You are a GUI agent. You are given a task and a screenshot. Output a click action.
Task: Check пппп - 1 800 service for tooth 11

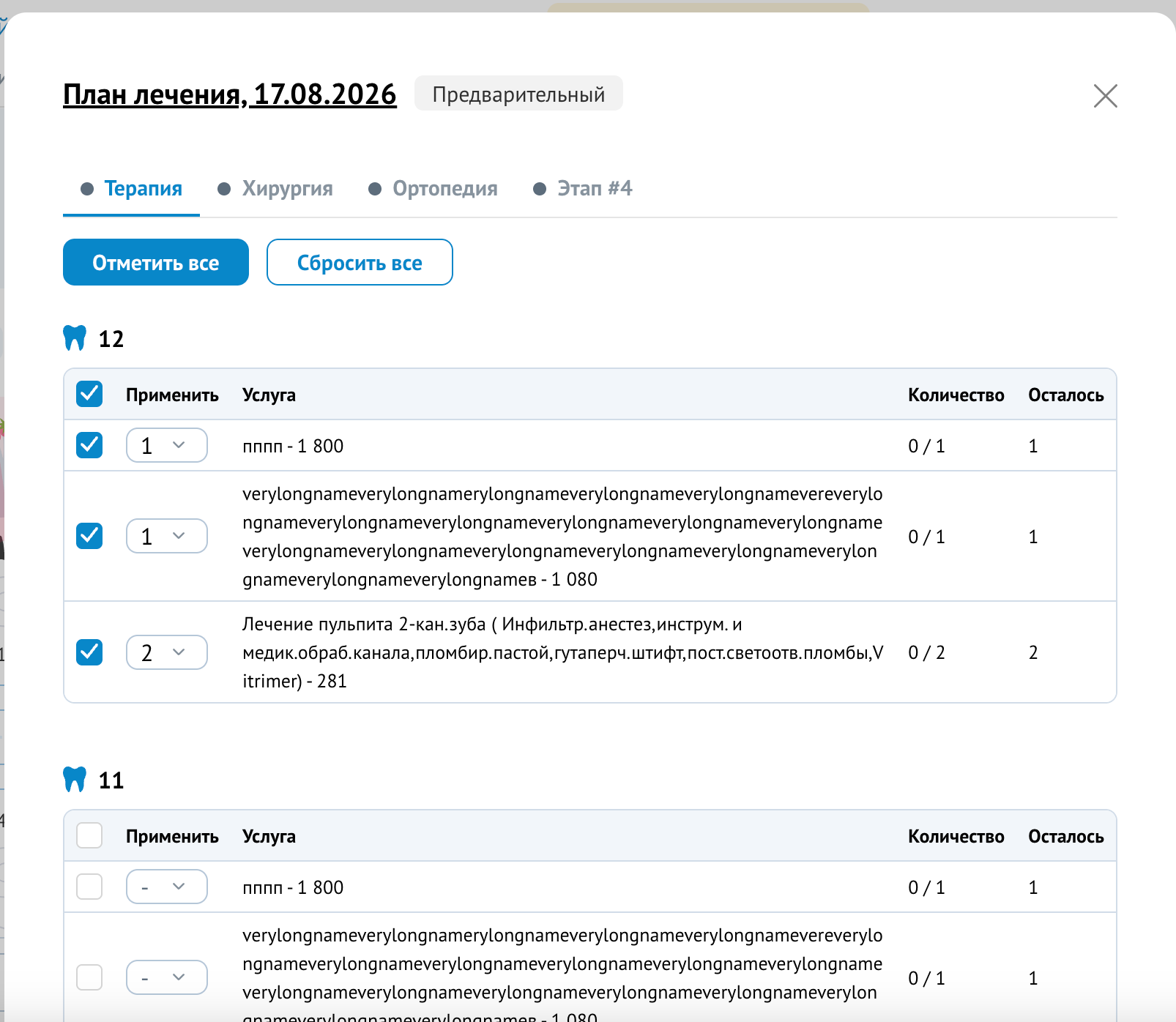coord(89,887)
